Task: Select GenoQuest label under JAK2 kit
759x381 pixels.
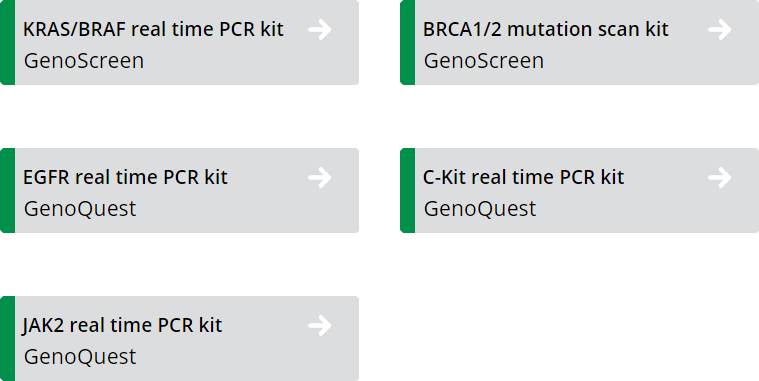Action: [x=80, y=357]
